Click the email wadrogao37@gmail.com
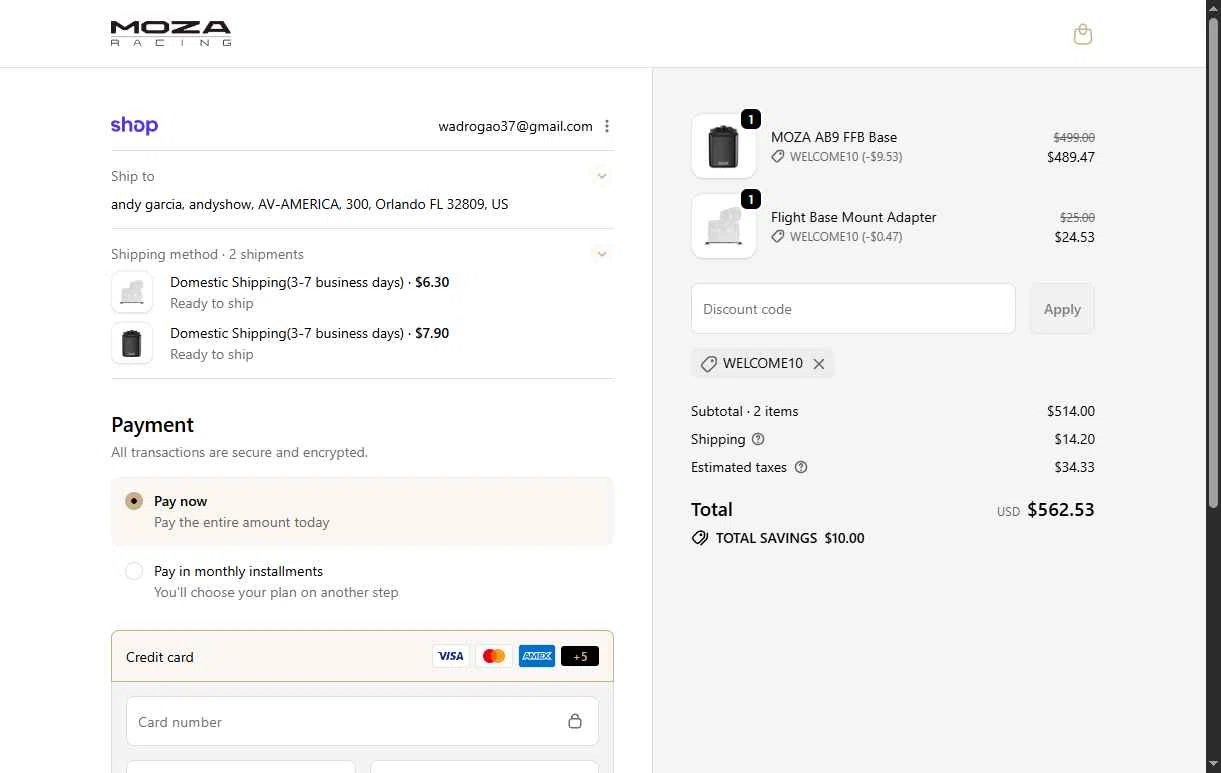This screenshot has height=773, width=1221. [x=515, y=126]
